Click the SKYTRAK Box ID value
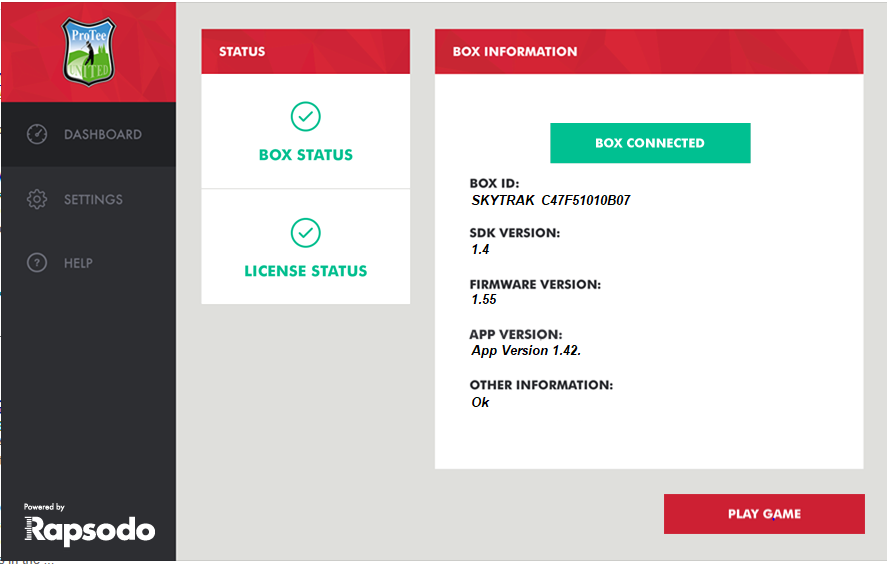Viewport: 887px width, 564px height. [x=550, y=200]
